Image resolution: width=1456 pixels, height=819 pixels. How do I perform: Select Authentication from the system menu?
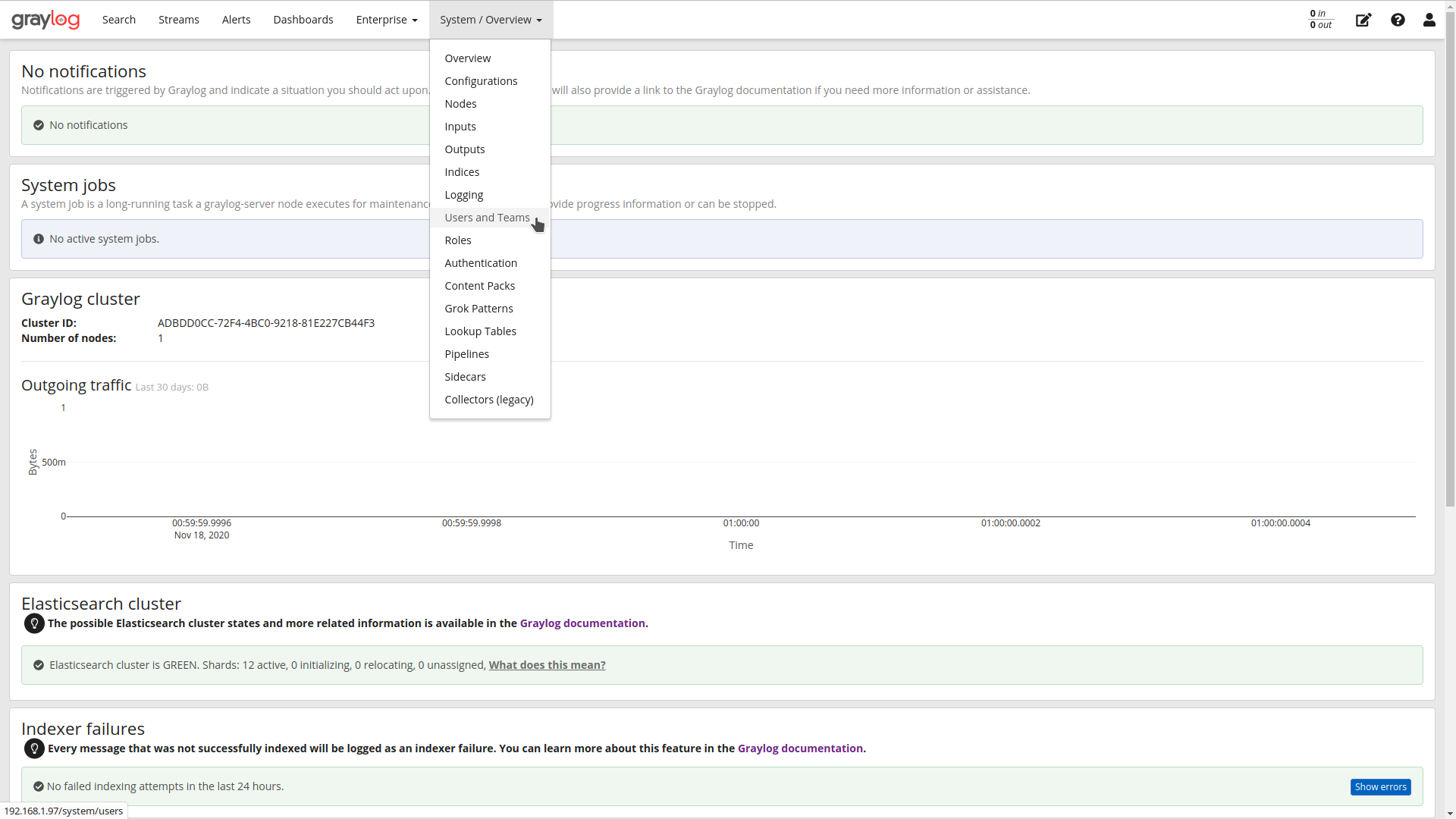coord(481,263)
